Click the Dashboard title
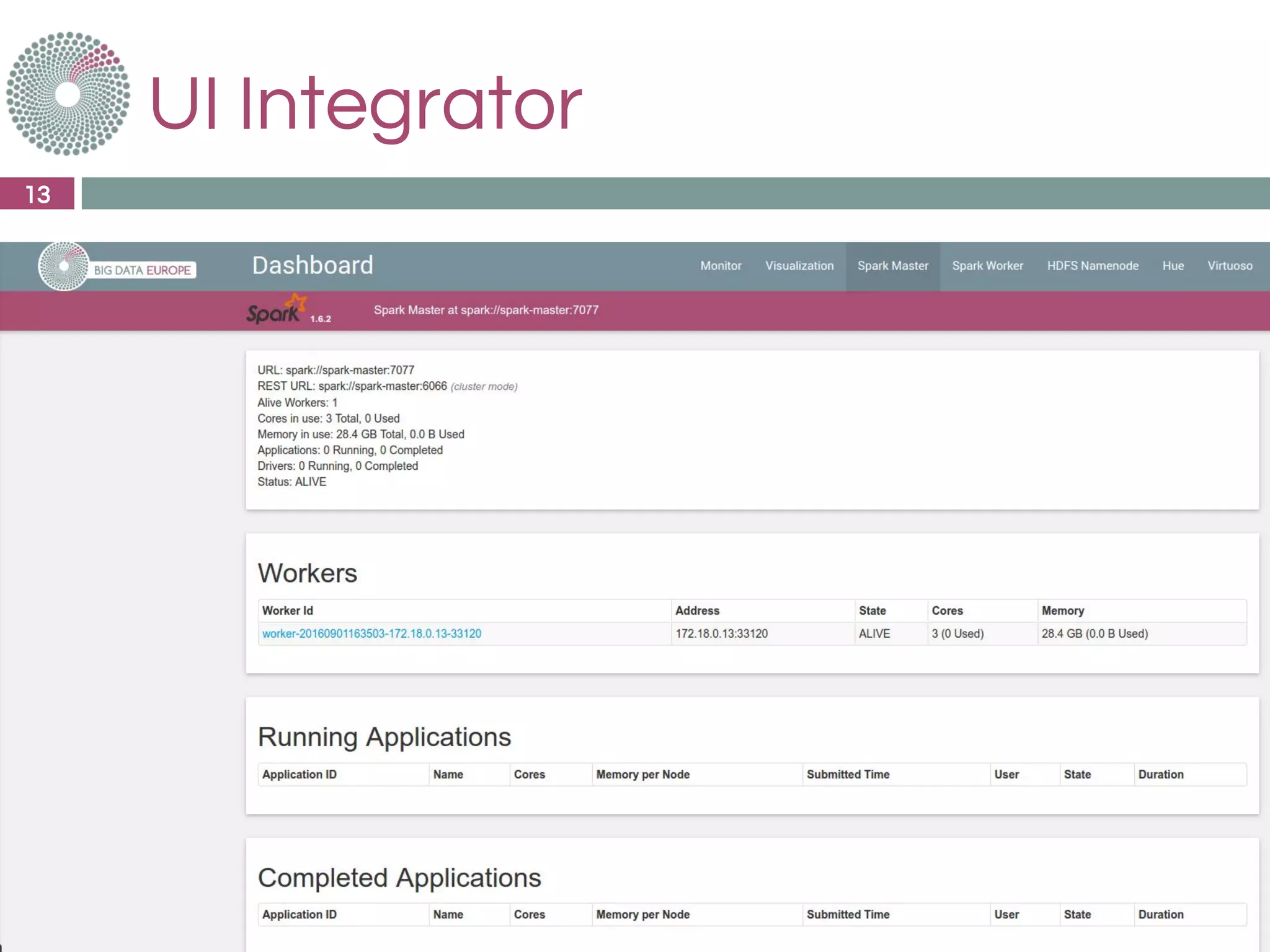 click(313, 265)
